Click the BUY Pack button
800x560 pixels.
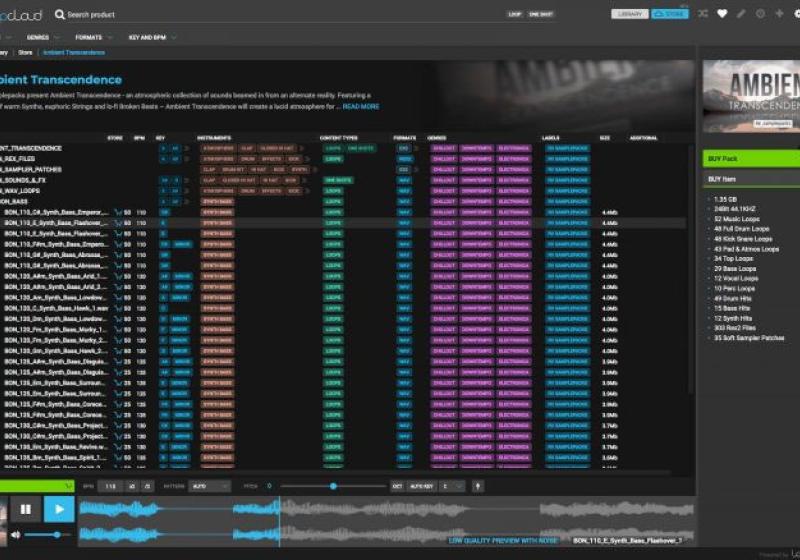(x=750, y=158)
